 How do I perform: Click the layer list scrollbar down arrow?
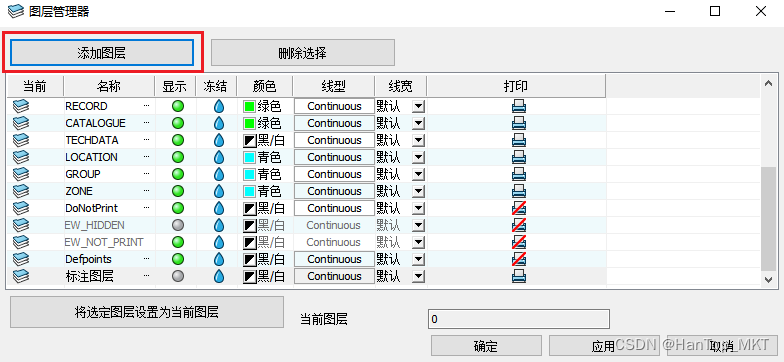click(769, 280)
